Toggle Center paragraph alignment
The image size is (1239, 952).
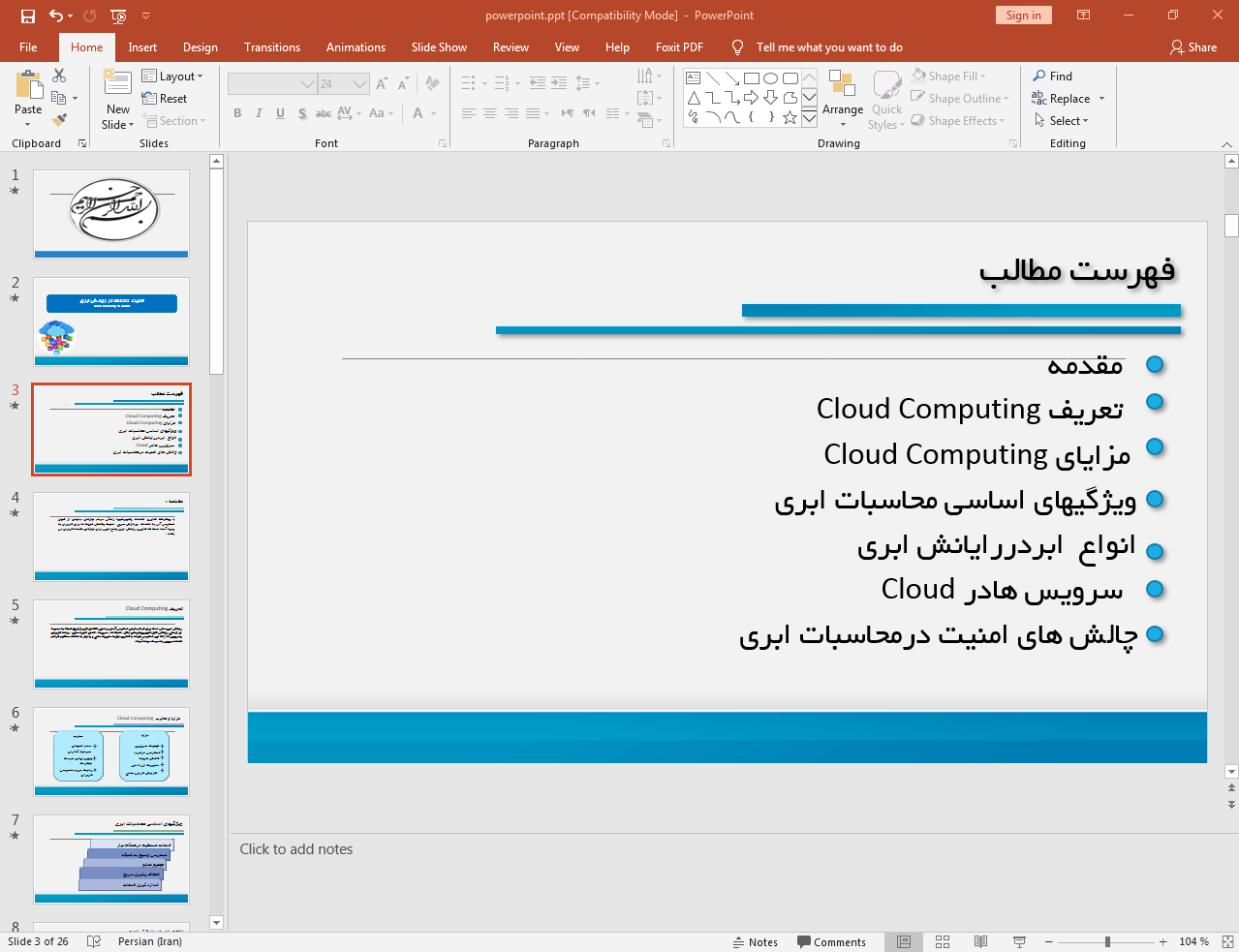pyautogui.click(x=489, y=113)
